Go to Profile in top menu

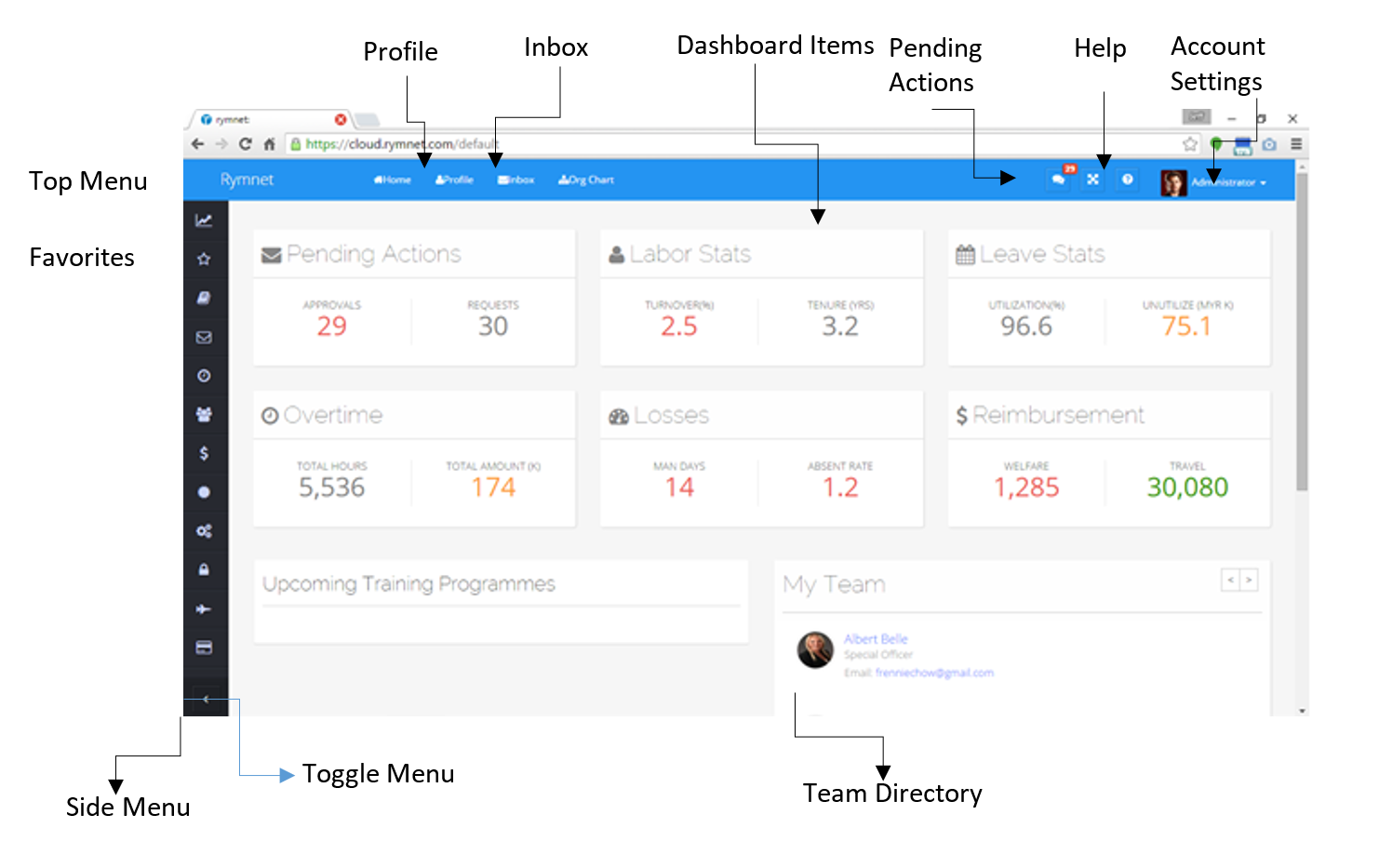[x=455, y=180]
